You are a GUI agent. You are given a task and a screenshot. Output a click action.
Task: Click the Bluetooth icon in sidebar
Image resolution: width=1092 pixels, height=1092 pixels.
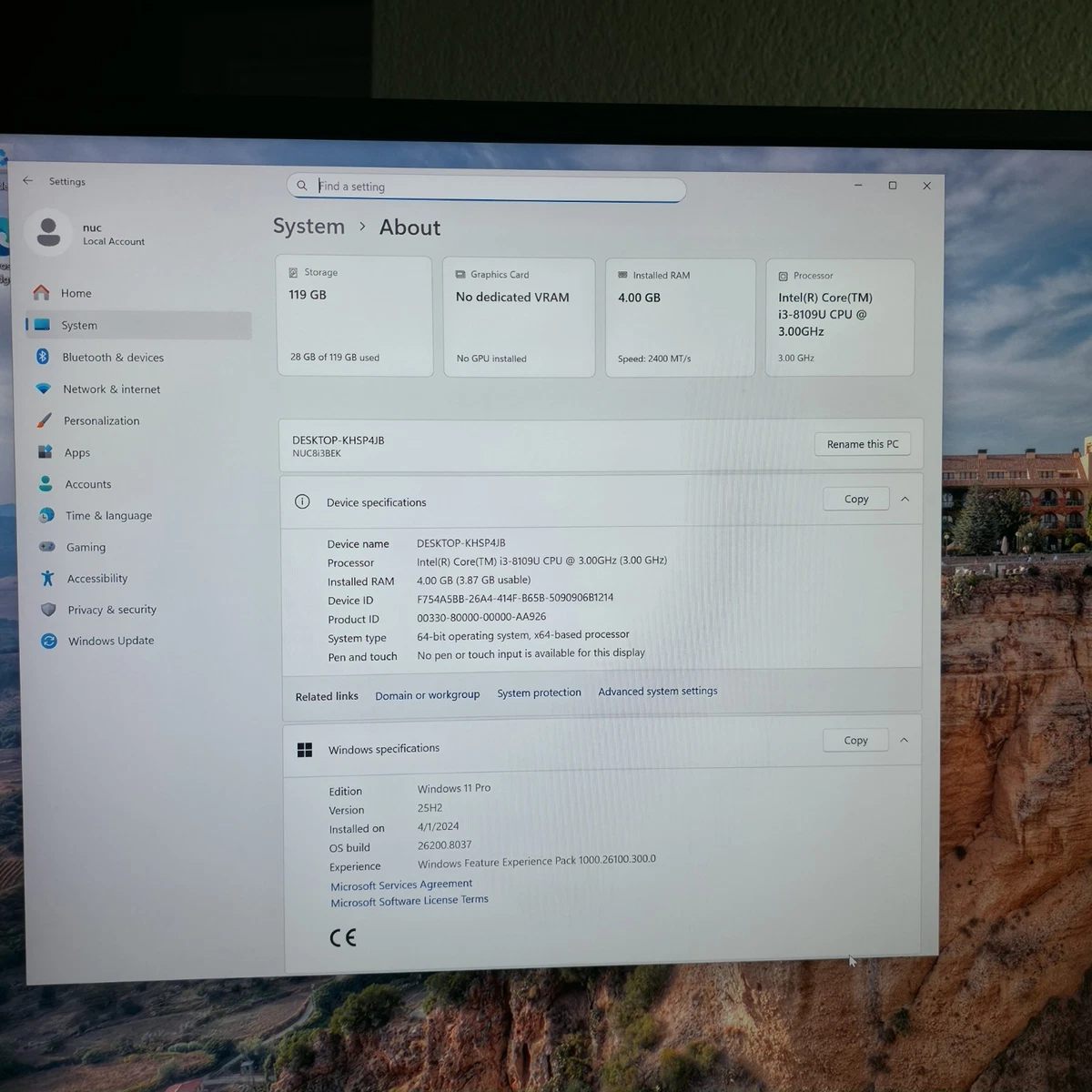click(x=42, y=357)
